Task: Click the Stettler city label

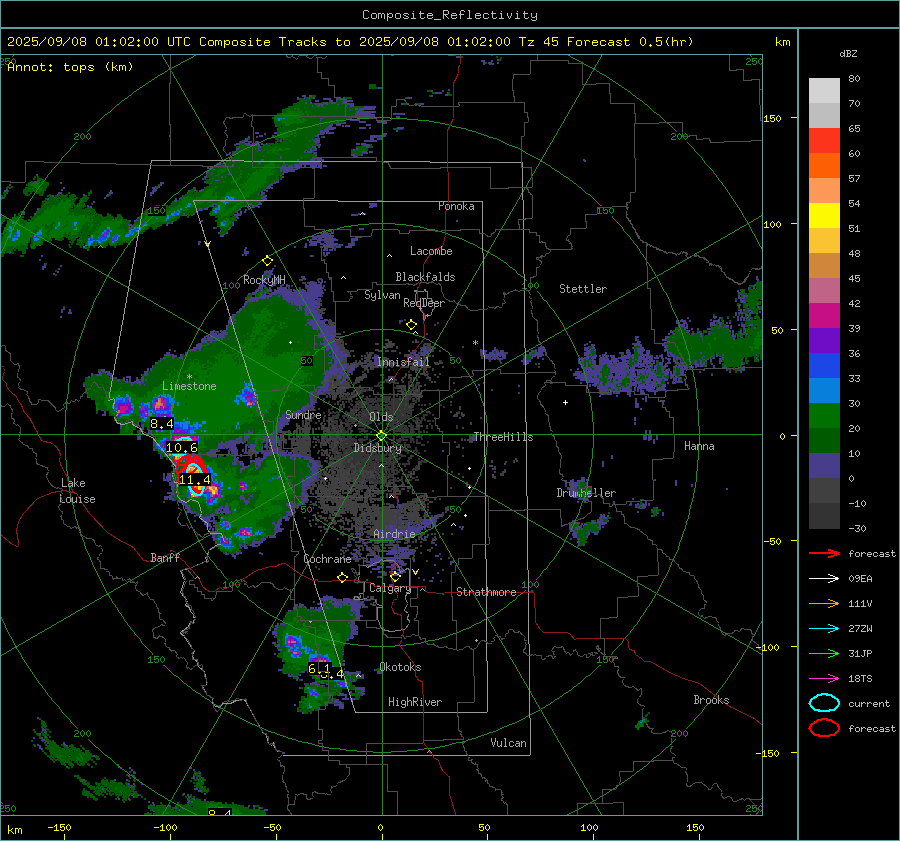Action: 583,289
